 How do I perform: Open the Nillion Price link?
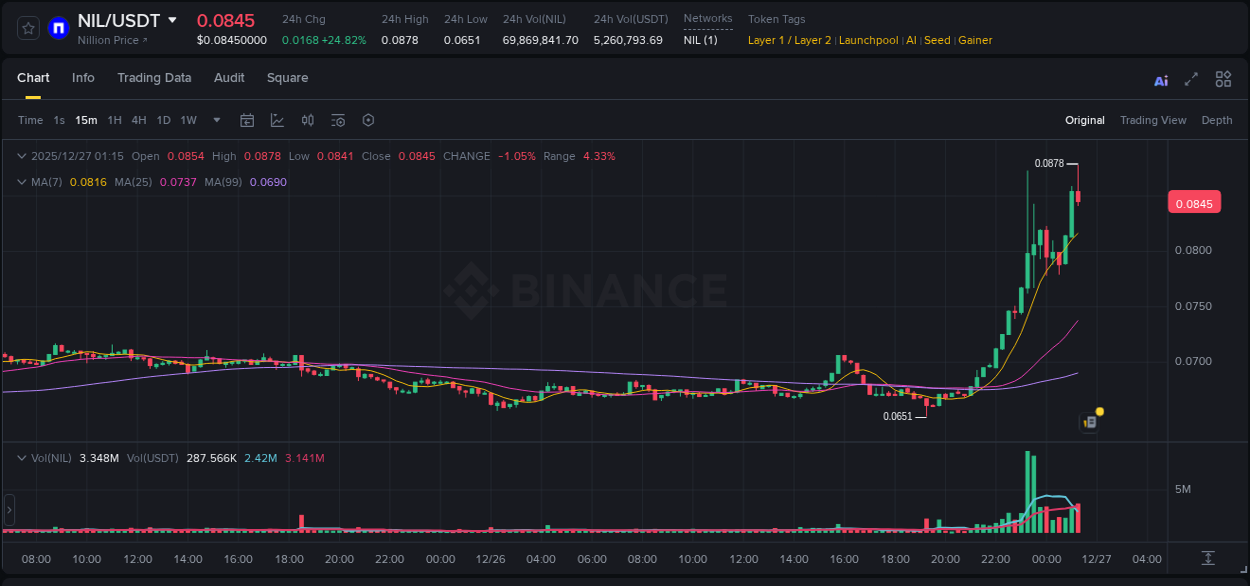(x=112, y=40)
